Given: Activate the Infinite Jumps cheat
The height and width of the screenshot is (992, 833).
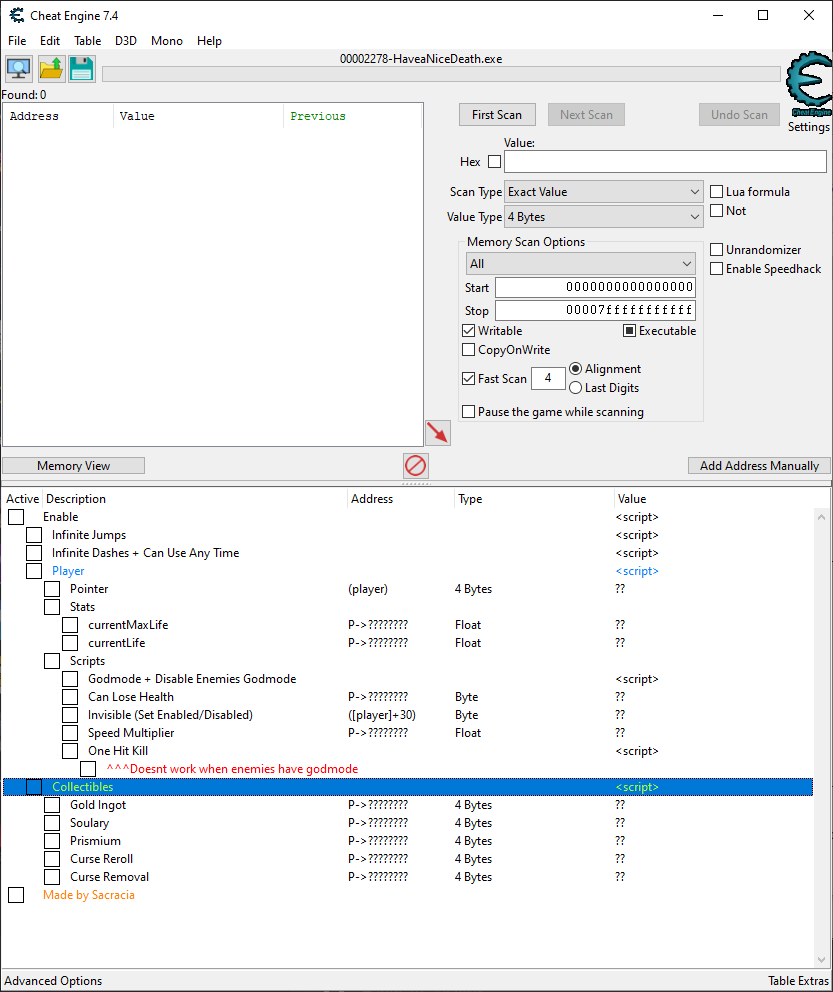Looking at the screenshot, I should click(34, 534).
